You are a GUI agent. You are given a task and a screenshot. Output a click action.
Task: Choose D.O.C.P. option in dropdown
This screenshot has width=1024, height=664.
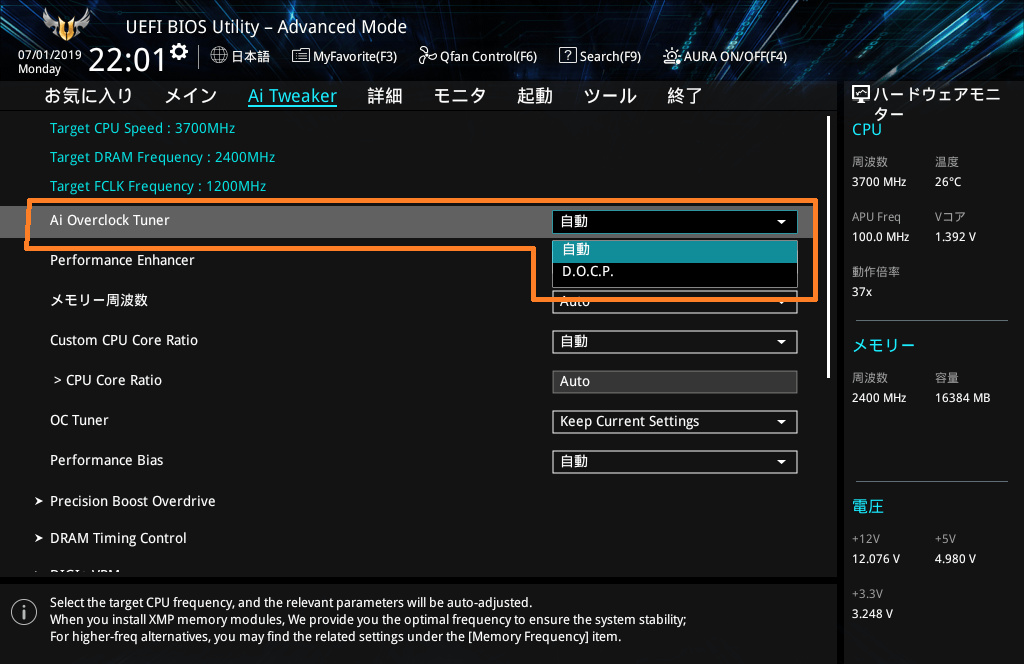coord(675,272)
